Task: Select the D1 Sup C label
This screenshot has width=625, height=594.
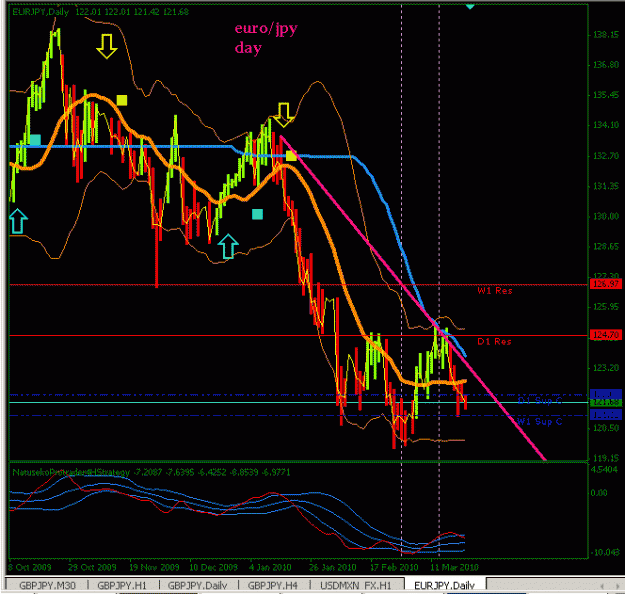Action: (540, 400)
